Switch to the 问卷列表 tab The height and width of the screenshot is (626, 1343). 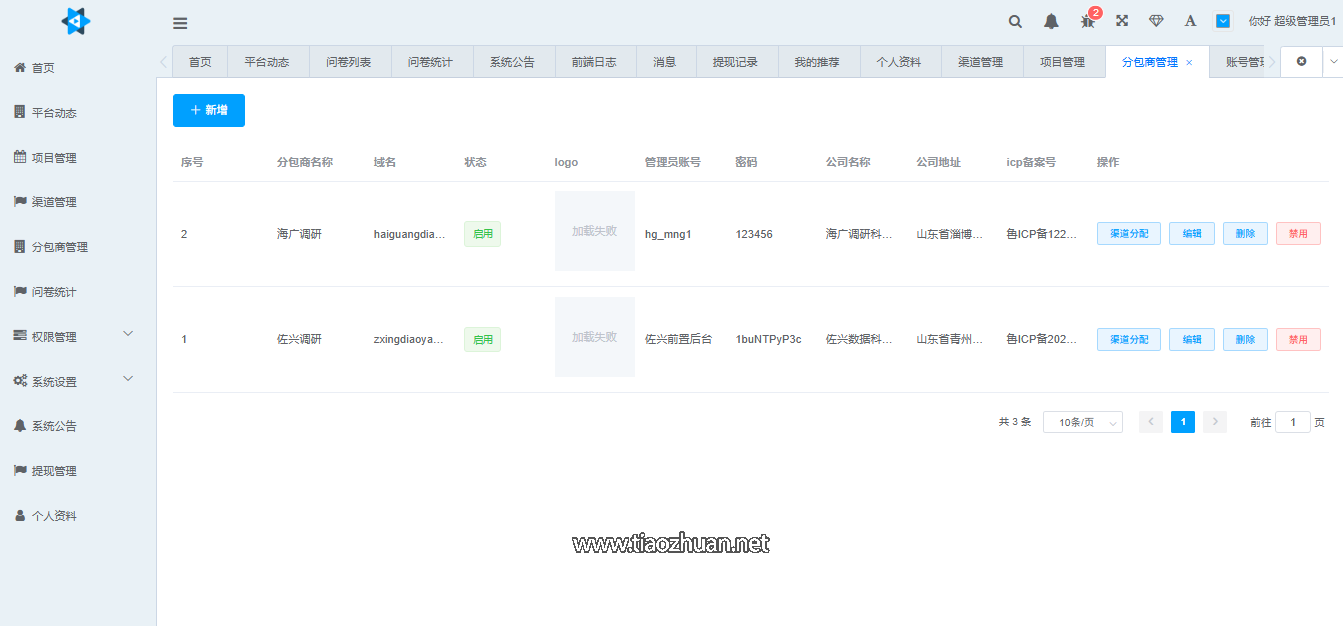coord(349,62)
